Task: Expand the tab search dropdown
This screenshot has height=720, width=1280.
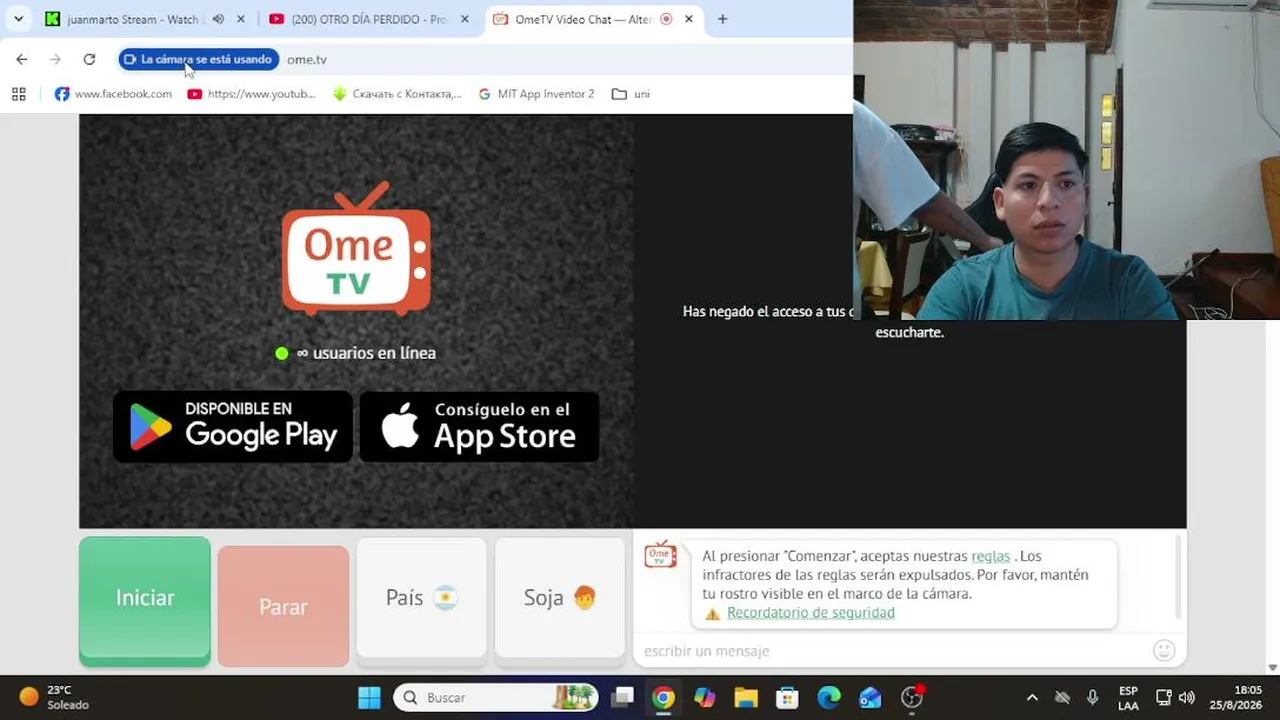Action: pyautogui.click(x=18, y=19)
